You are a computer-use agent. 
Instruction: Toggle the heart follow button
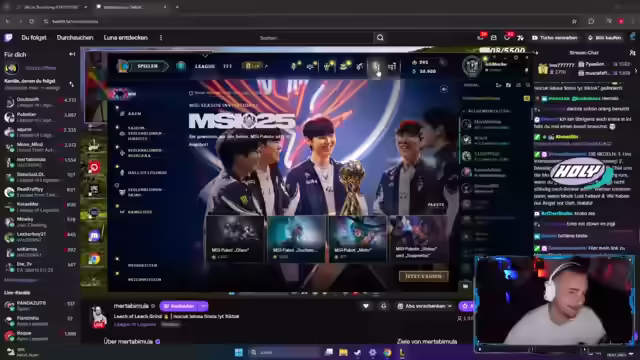pos(366,306)
